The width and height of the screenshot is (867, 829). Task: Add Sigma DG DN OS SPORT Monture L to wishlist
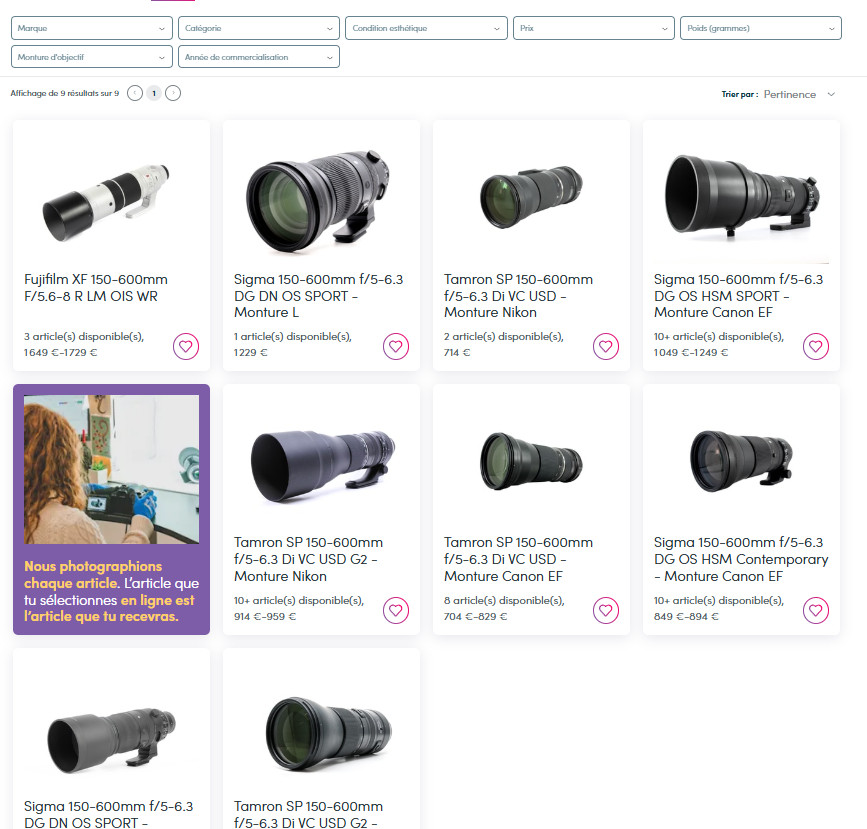coord(396,346)
